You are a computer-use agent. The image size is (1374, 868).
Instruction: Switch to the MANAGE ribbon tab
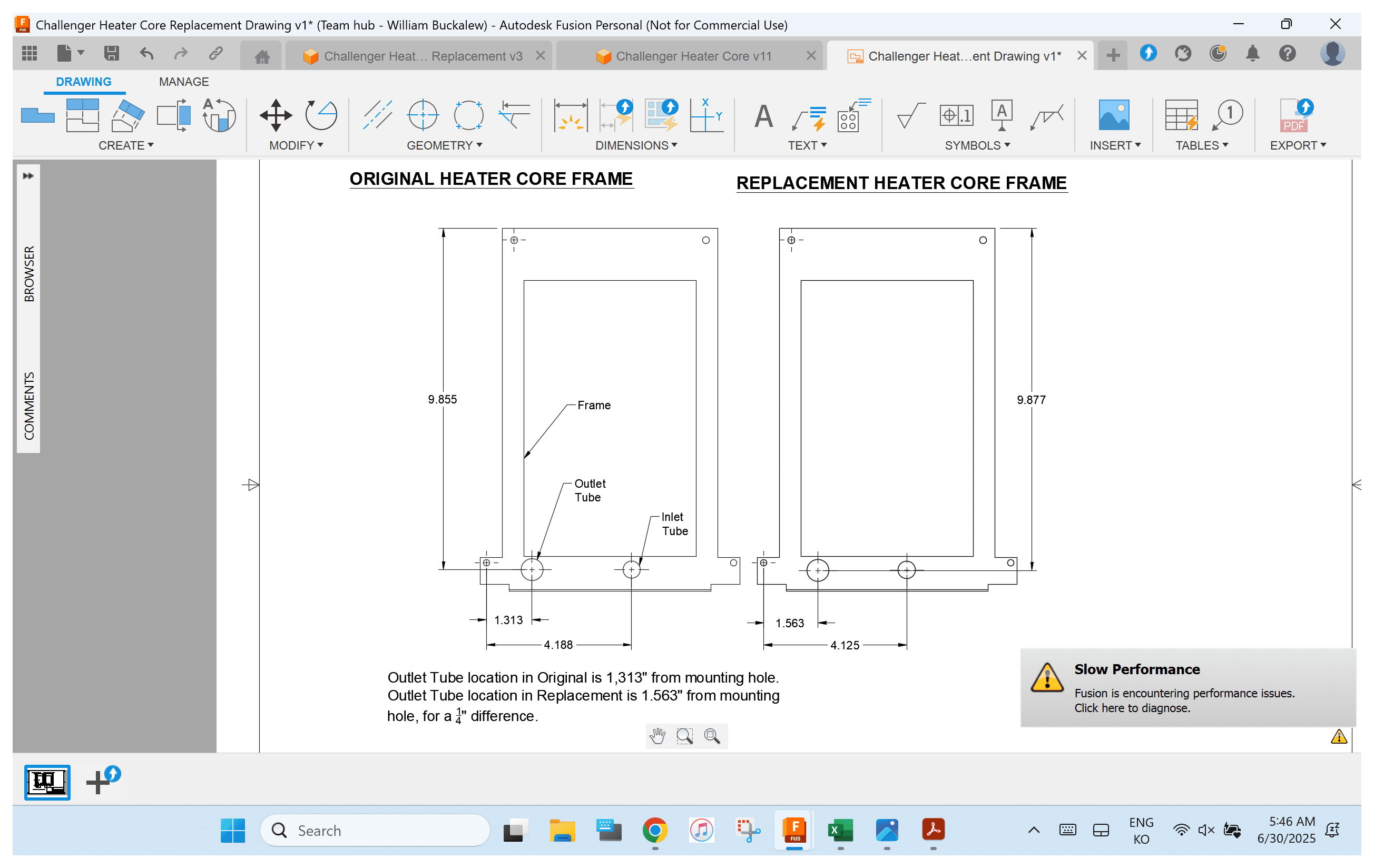click(x=184, y=82)
